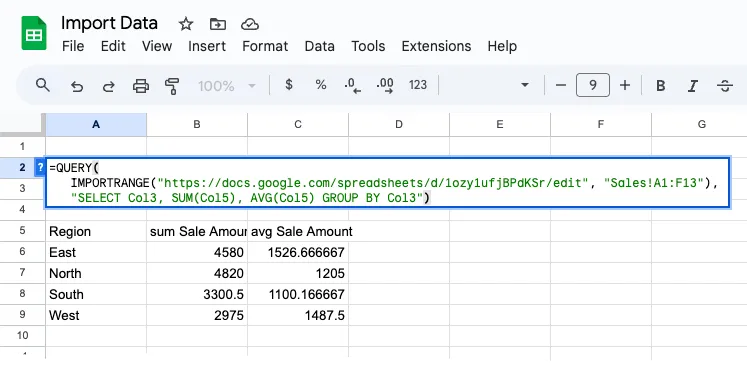The width and height of the screenshot is (747, 387).
Task: Open the Extensions menu
Action: point(436,46)
